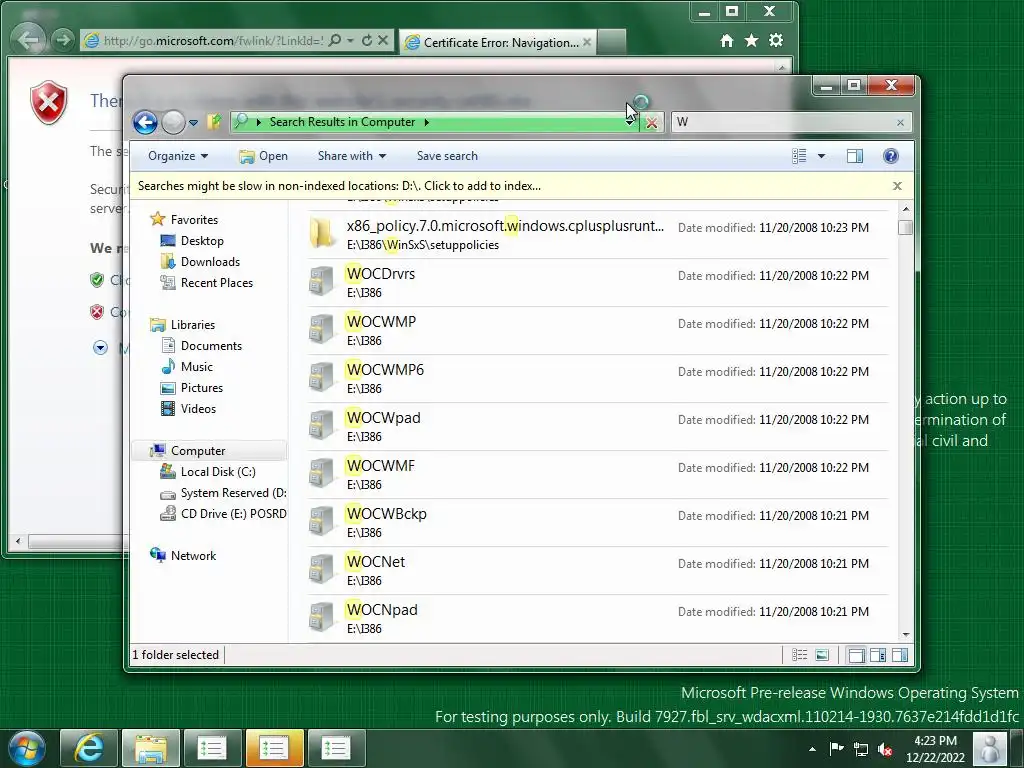The width and height of the screenshot is (1024, 768).
Task: Open Internet Explorer from the taskbar
Action: [x=89, y=748]
